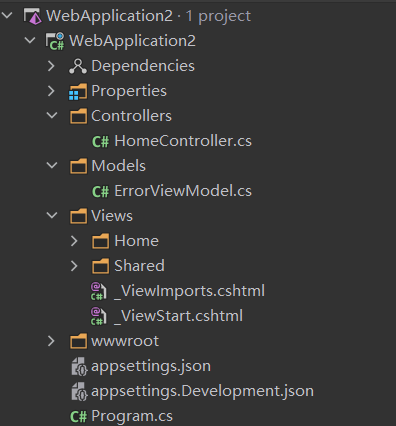Click the Razor icon beside _ViewImports.cshtml

click(x=99, y=291)
